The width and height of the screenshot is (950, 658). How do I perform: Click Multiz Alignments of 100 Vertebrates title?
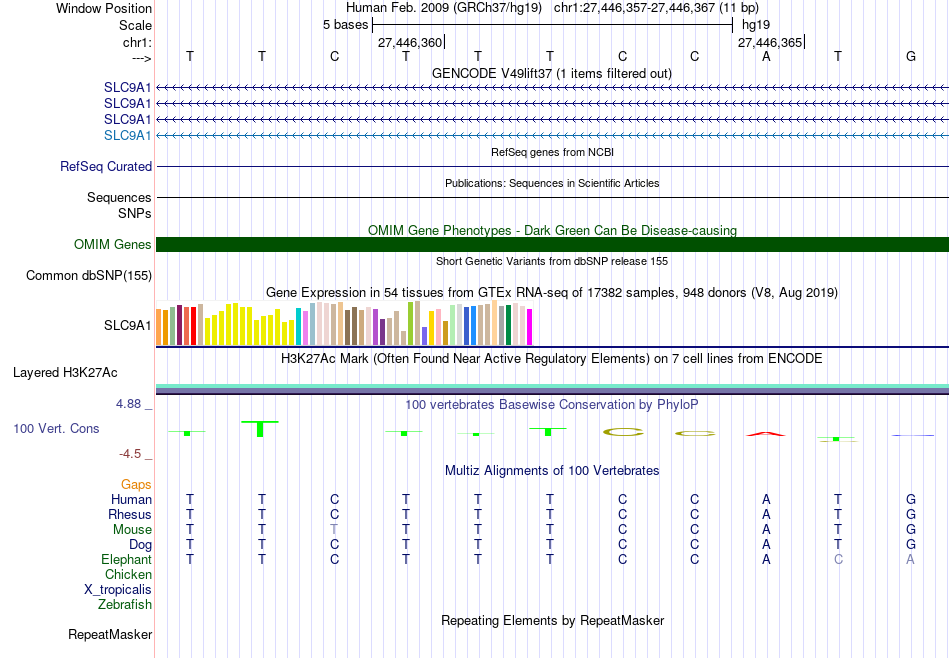coord(552,470)
